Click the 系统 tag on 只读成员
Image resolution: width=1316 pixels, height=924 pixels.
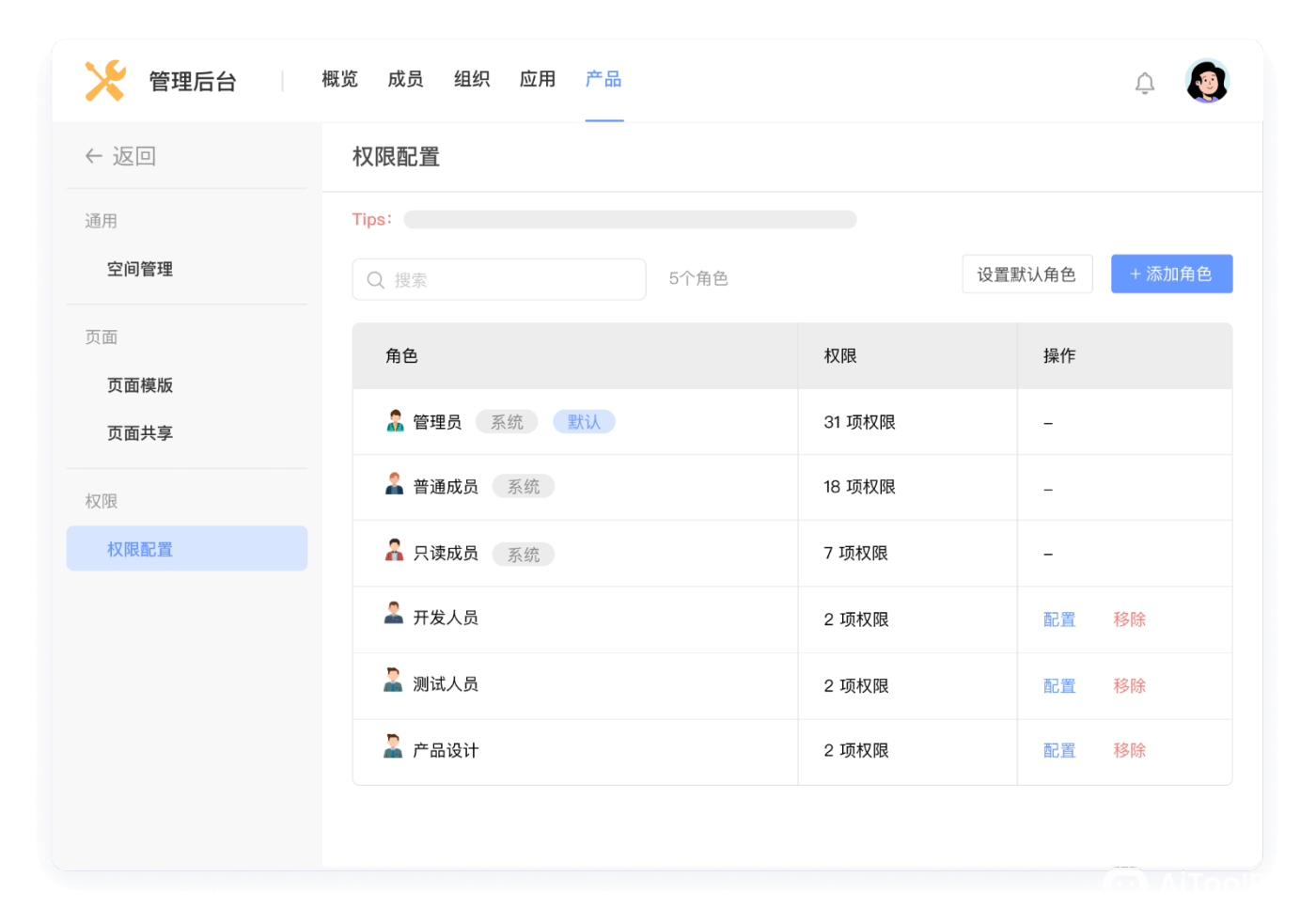524,554
